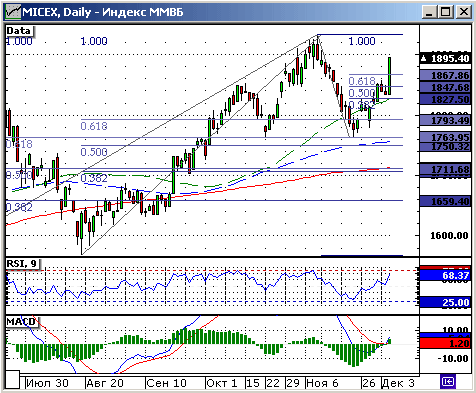Click the Ноя 6 date label

(322, 383)
